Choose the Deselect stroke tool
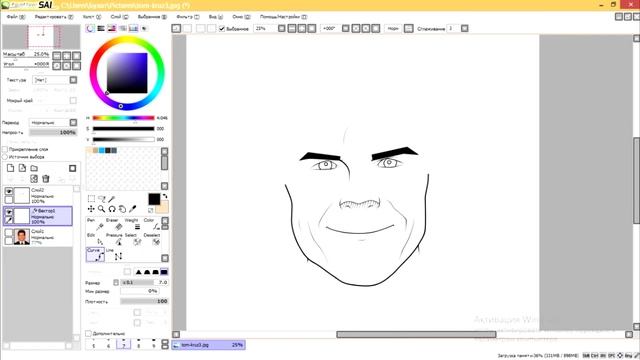The image size is (640, 360). pyautogui.click(x=151, y=240)
